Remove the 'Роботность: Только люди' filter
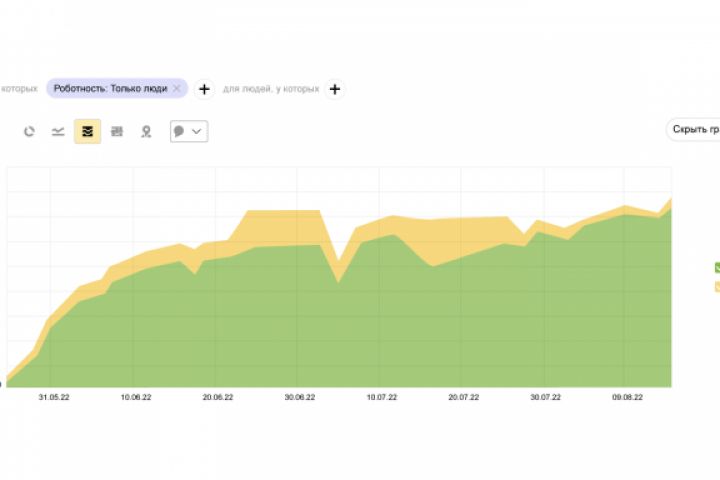Screen dimensions: 720x480 point(177,89)
